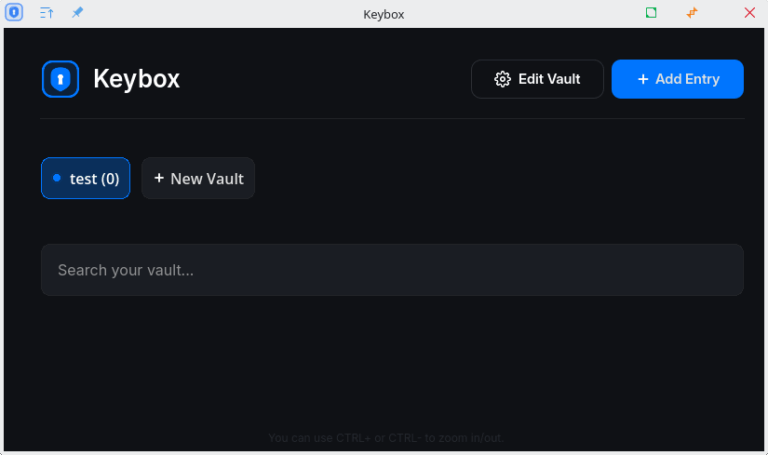Click the Keybox window title text
The height and width of the screenshot is (455, 768).
[384, 14]
